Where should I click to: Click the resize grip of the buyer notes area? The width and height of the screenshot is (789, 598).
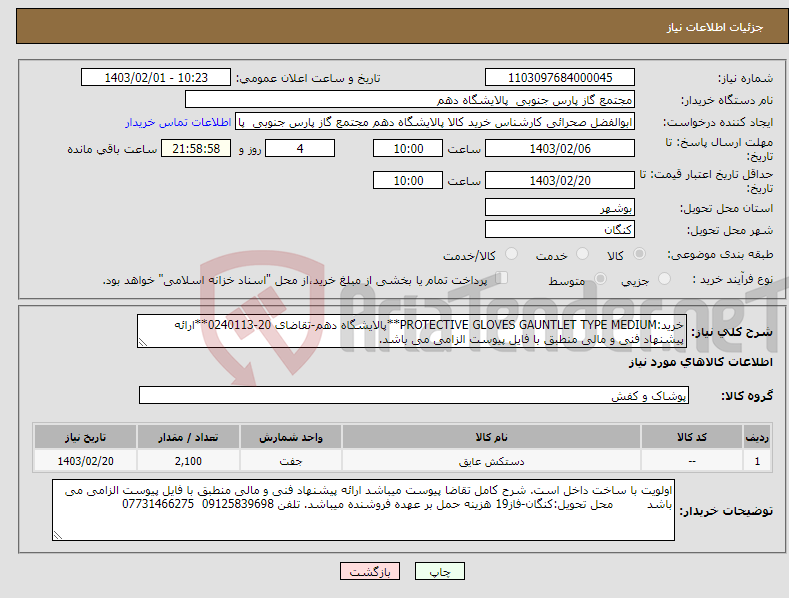click(58, 536)
